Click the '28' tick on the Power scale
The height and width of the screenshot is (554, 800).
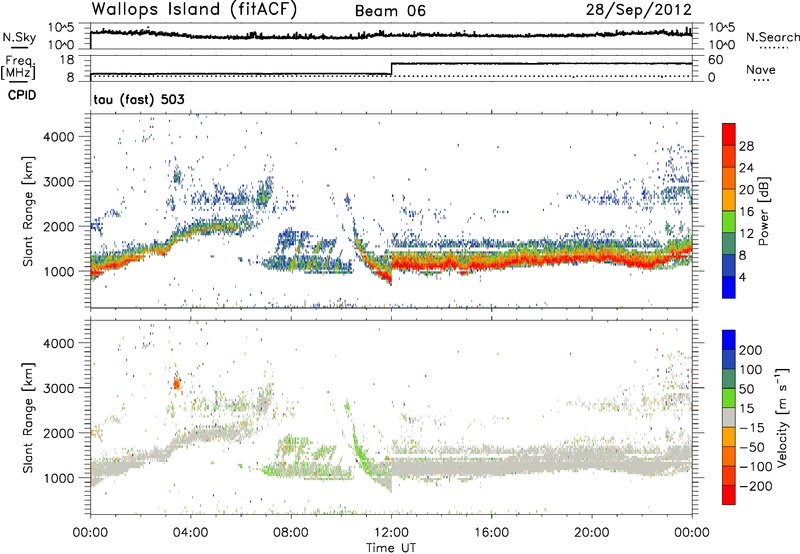click(x=746, y=146)
